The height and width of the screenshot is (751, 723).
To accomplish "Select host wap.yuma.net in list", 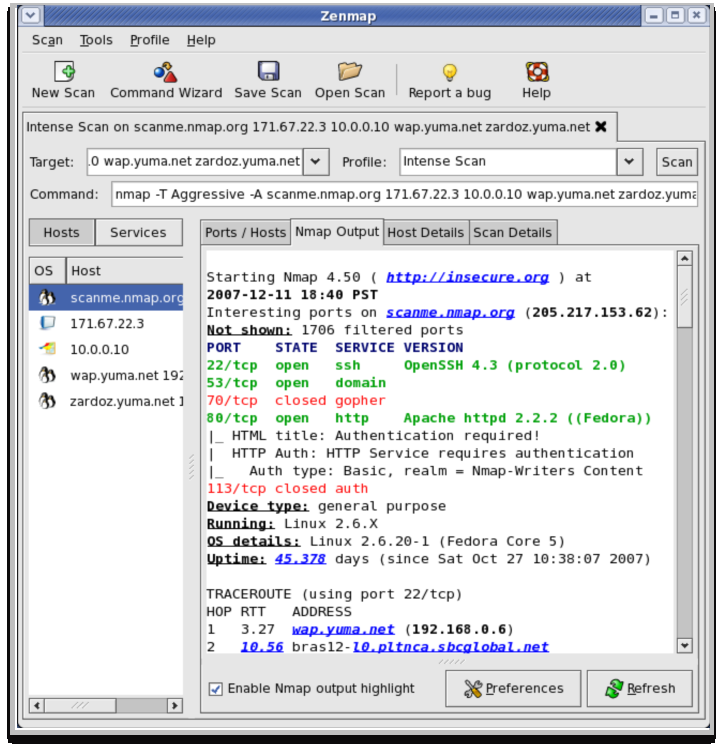I will pyautogui.click(x=106, y=375).
